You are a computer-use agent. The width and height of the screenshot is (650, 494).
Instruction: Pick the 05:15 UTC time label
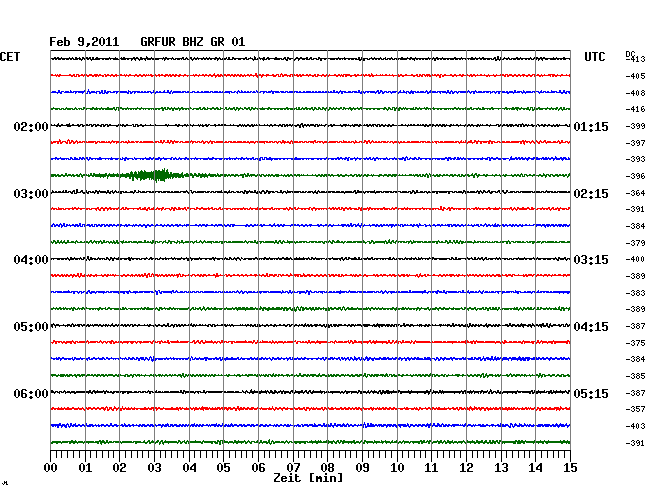591,393
